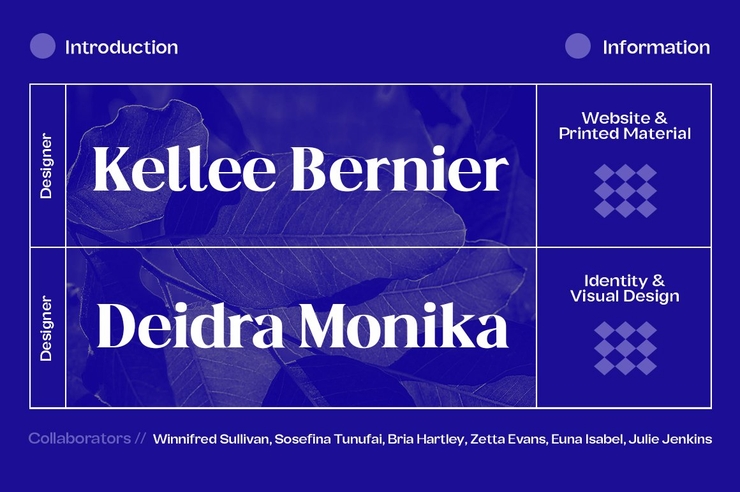Click the Collaborators // label
This screenshot has width=740, height=492.
(87, 438)
